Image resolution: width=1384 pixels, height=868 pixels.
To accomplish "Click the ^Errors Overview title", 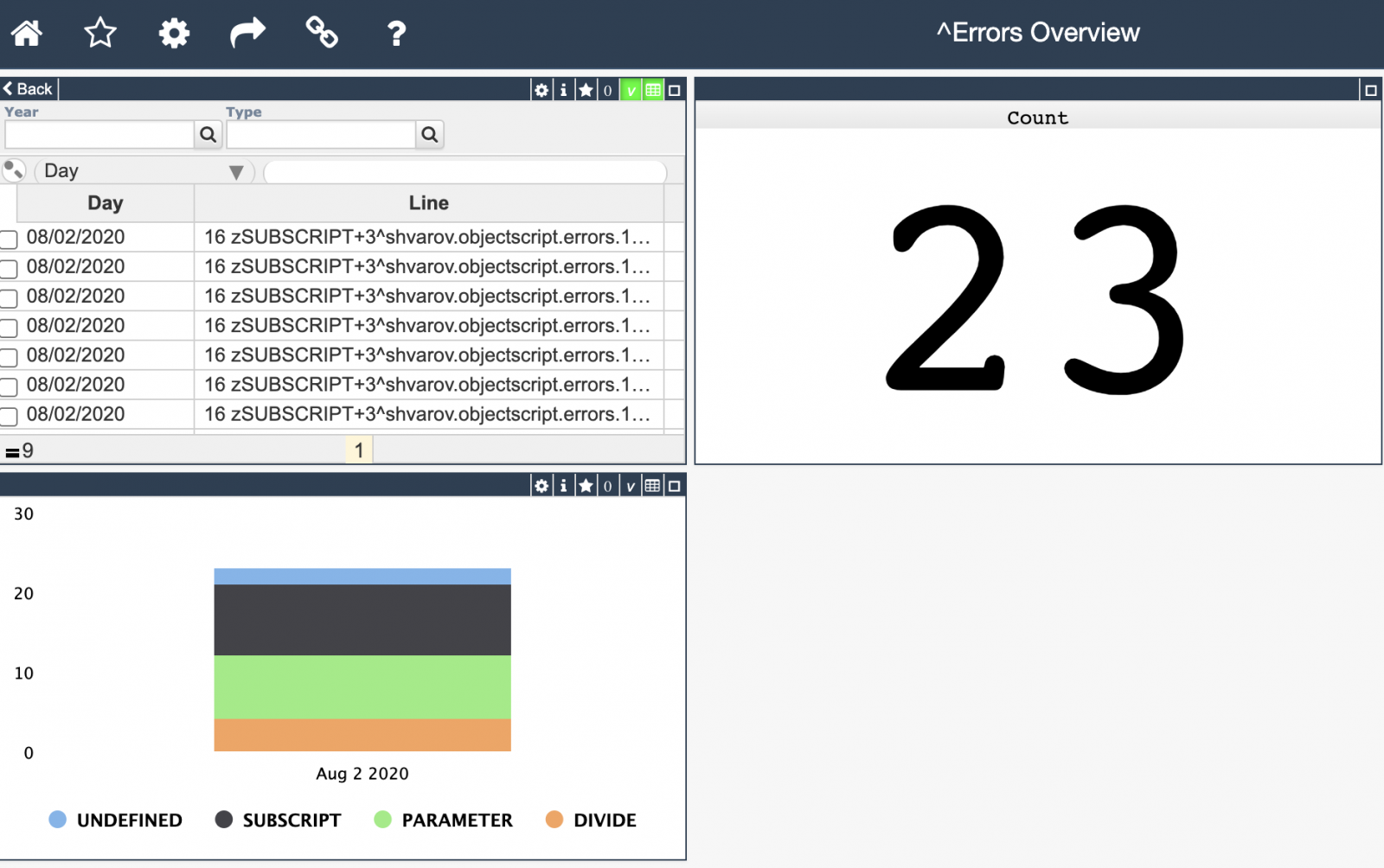I will tap(1038, 33).
